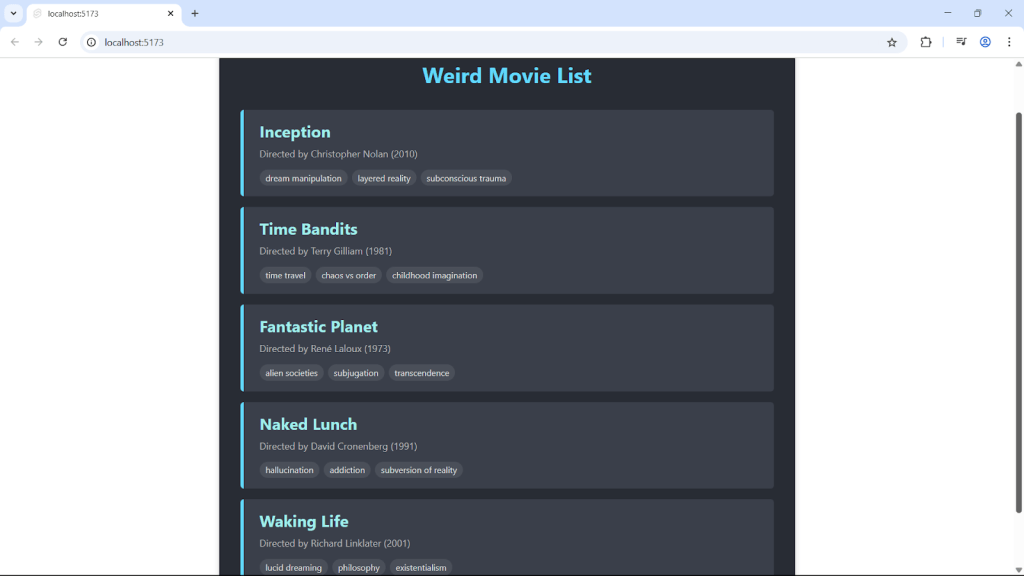Select the 'time travel' tag on Time Bandits
Image resolution: width=1024 pixels, height=576 pixels.
pos(284,275)
